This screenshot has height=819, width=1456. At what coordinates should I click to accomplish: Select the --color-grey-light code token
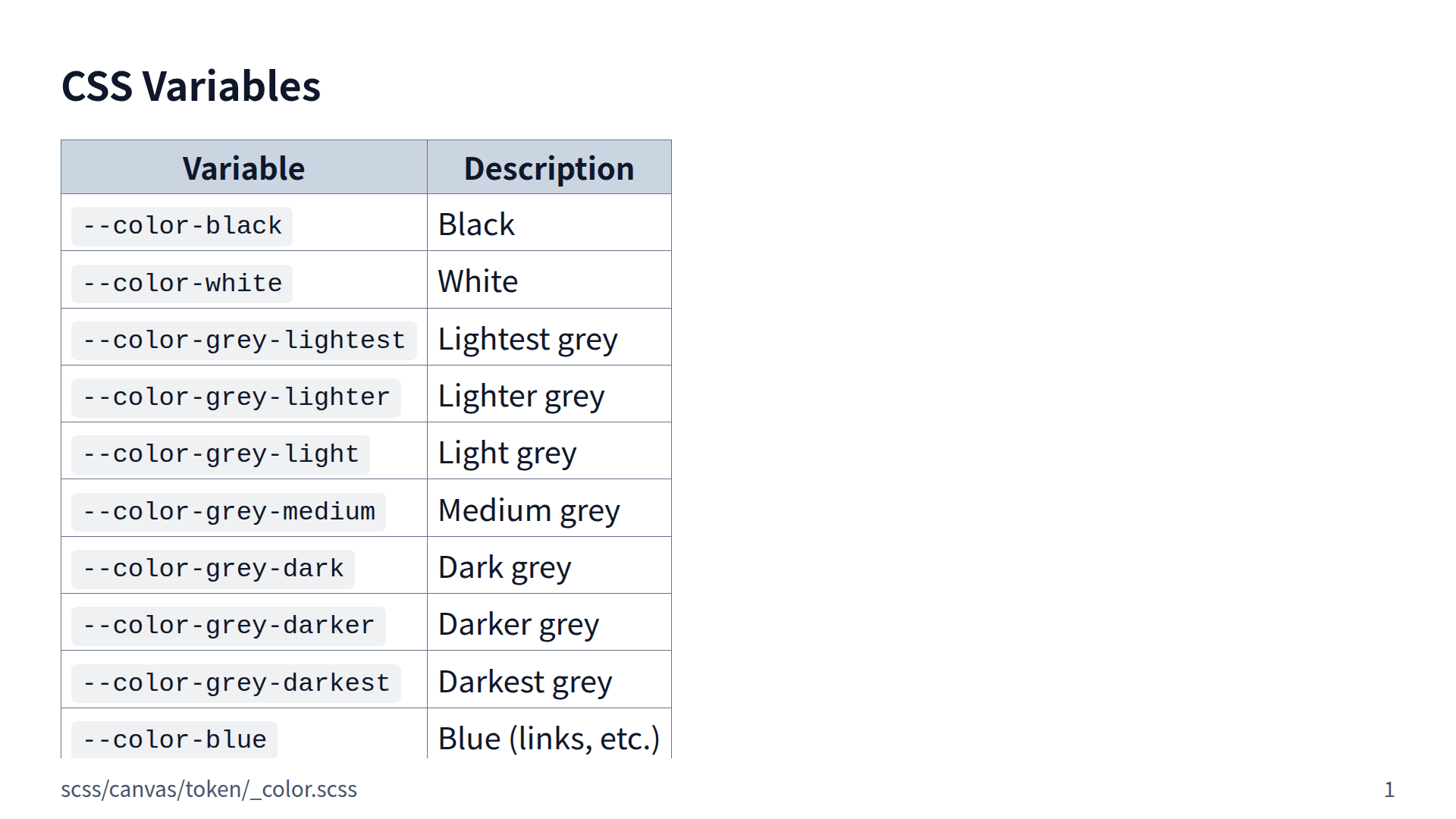point(220,454)
